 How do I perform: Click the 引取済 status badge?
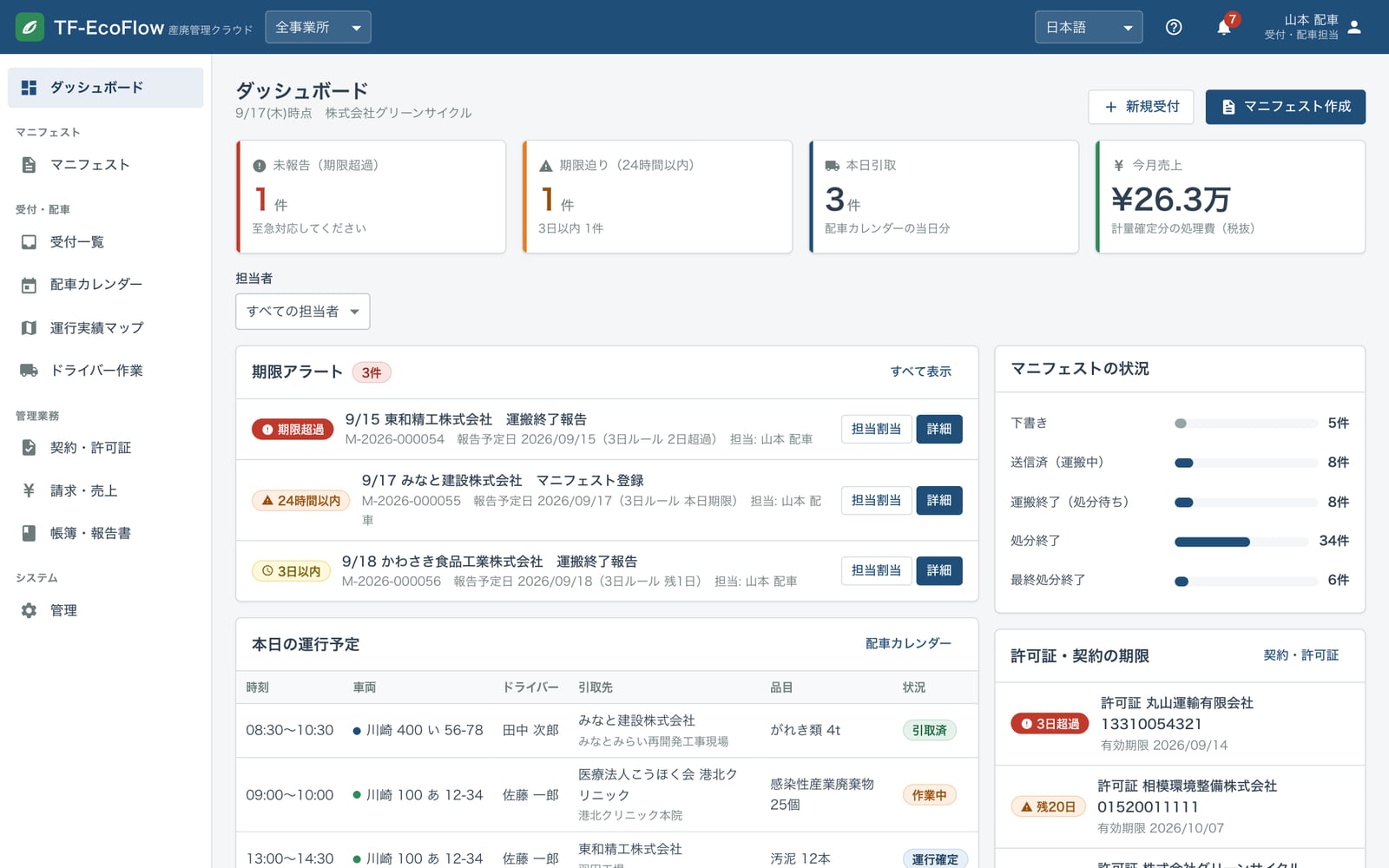(x=929, y=730)
